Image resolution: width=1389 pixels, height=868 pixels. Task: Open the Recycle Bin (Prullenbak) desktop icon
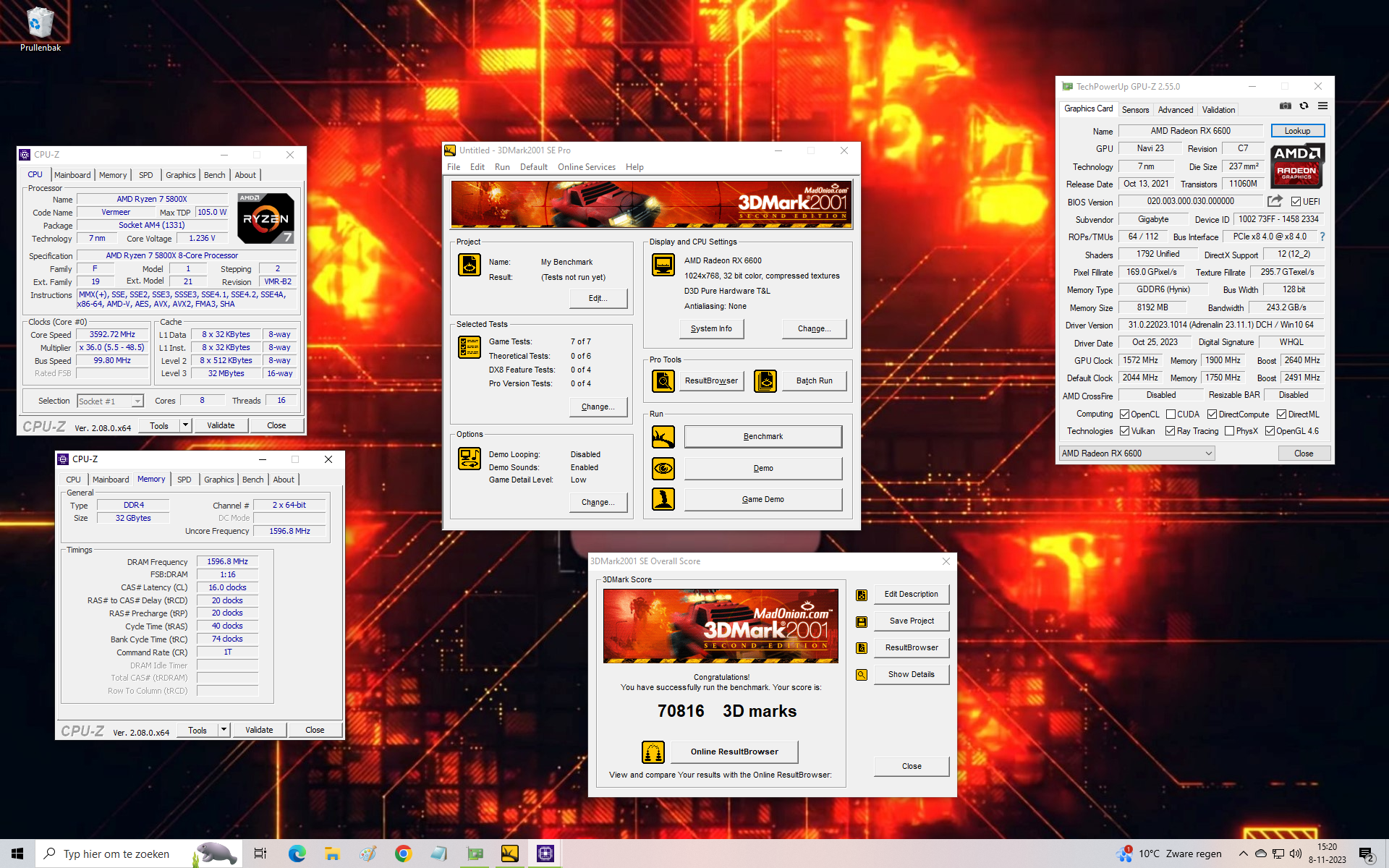[40, 29]
